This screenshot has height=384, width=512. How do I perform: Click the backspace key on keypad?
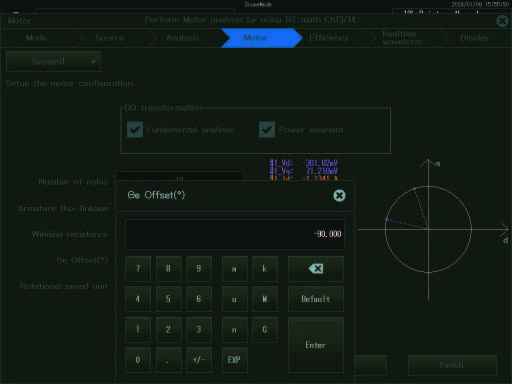(x=316, y=269)
